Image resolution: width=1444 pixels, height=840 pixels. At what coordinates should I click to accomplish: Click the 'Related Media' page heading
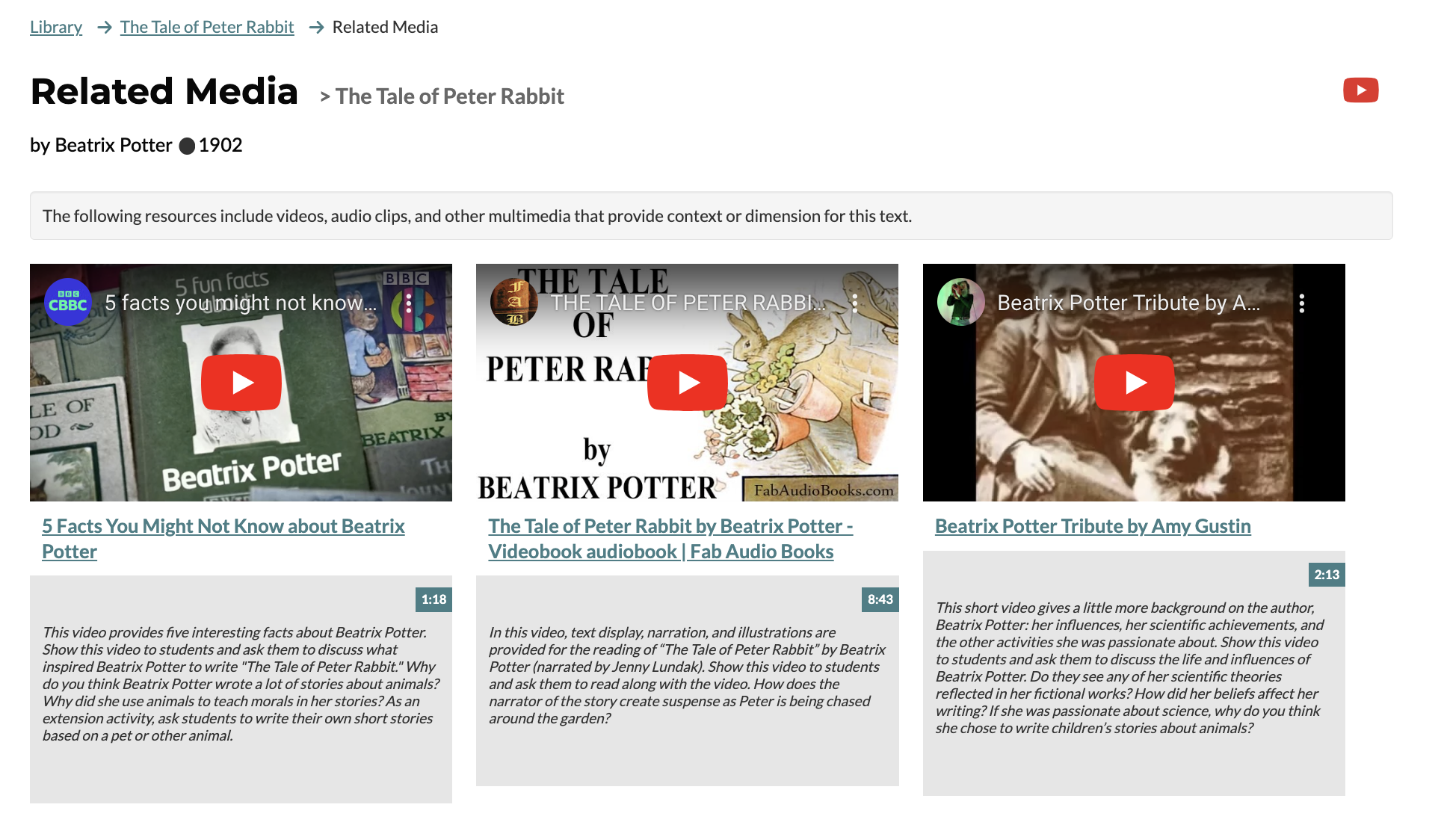coord(164,92)
